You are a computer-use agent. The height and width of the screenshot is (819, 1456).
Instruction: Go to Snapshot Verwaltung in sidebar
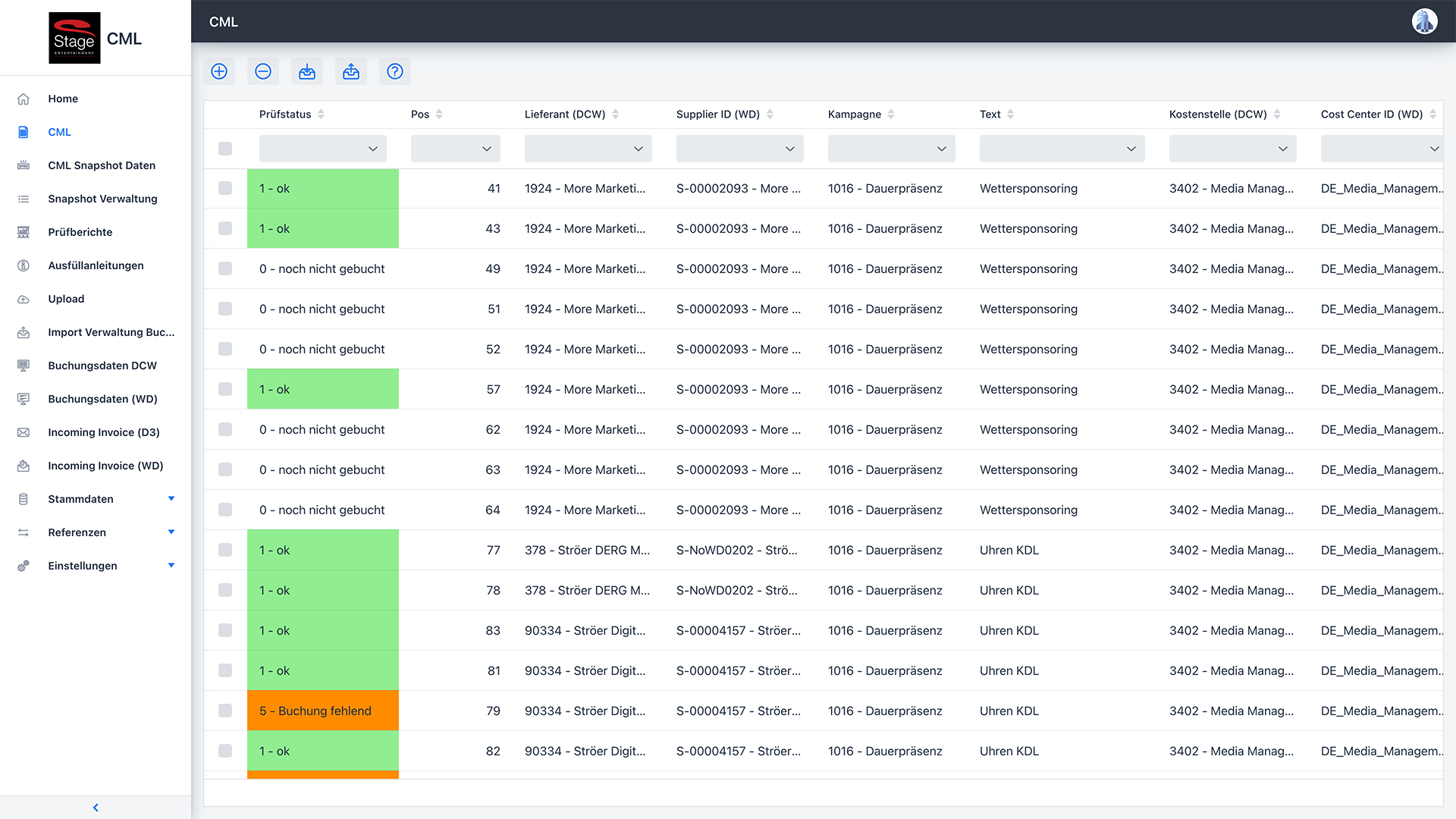(x=102, y=199)
